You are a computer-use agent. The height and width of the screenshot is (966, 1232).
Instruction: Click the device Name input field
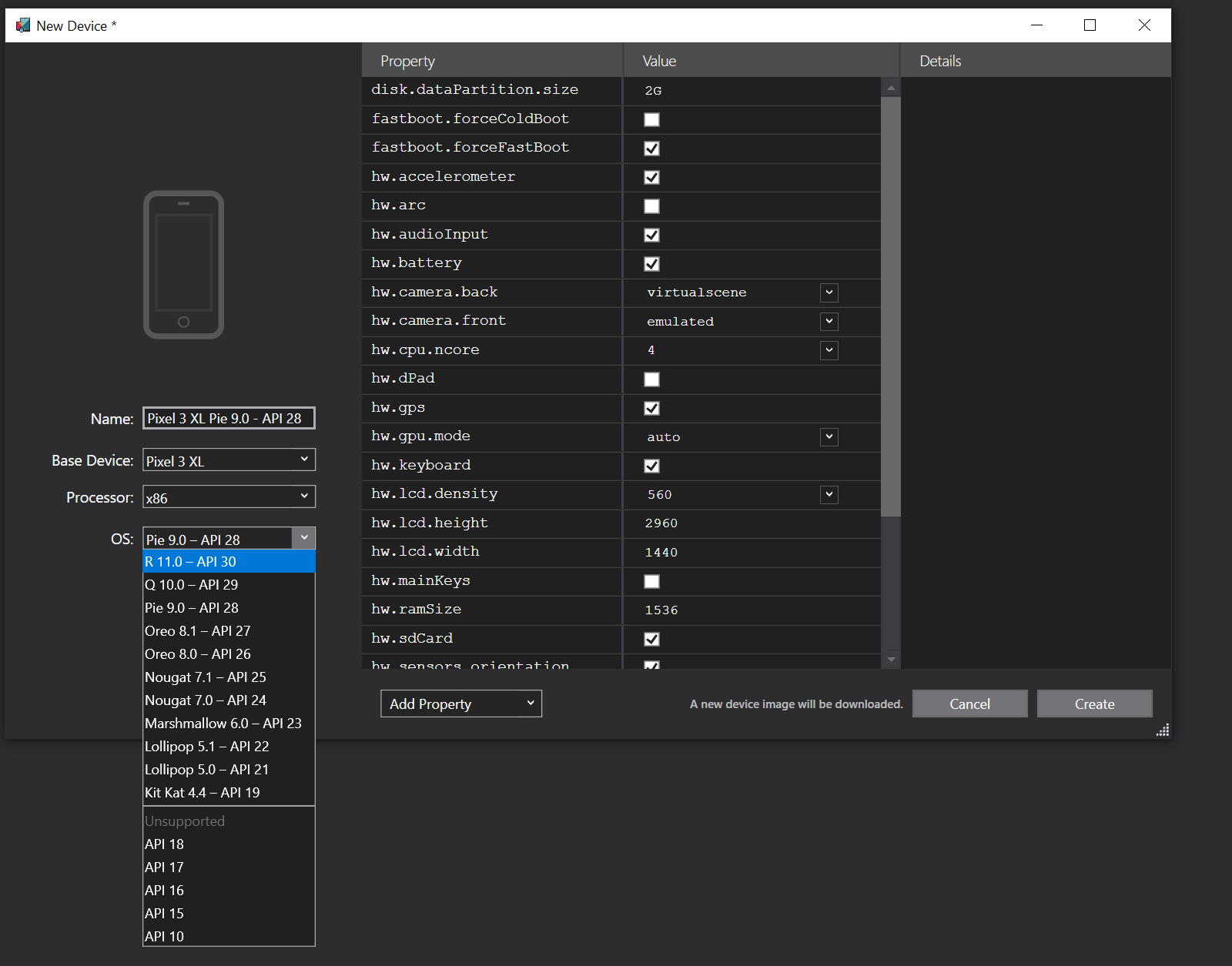click(229, 418)
